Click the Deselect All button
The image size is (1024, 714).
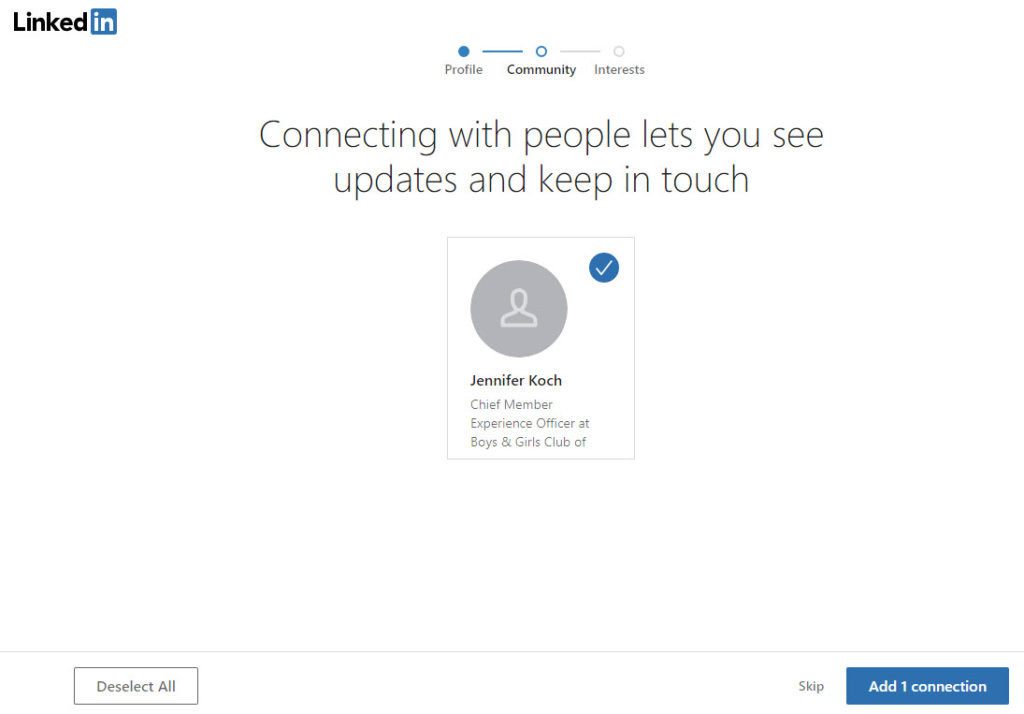136,686
